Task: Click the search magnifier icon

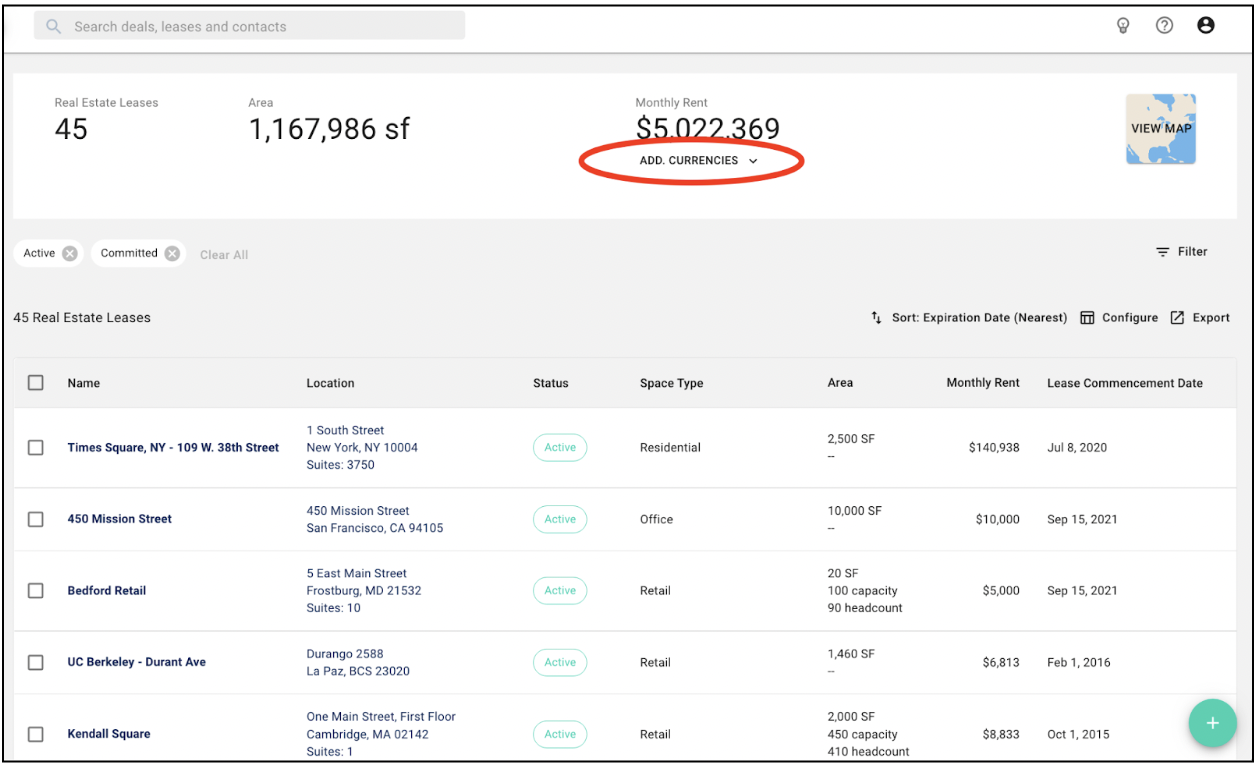Action: [54, 26]
